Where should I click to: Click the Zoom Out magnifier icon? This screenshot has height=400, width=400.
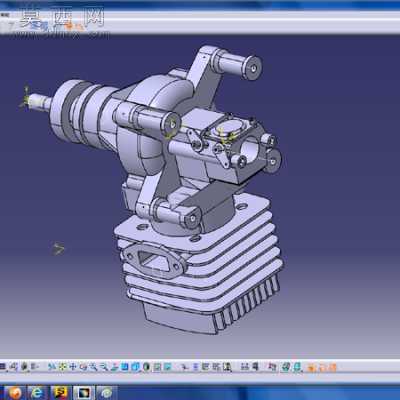104,367
